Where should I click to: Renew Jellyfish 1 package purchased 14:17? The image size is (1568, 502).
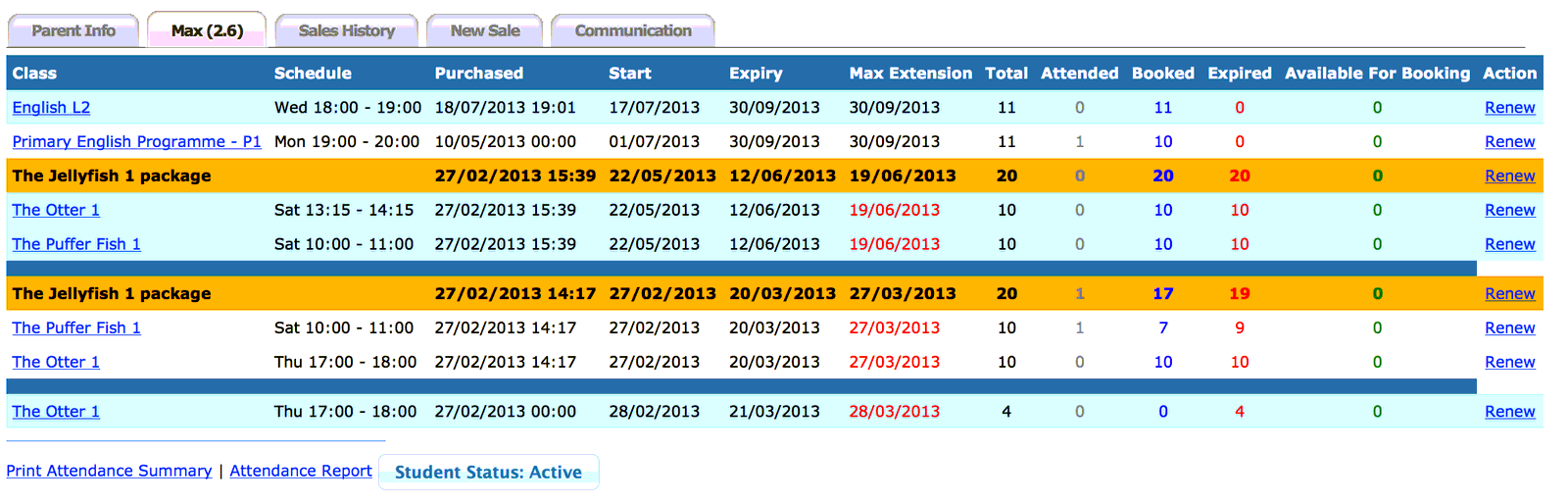click(x=1510, y=293)
